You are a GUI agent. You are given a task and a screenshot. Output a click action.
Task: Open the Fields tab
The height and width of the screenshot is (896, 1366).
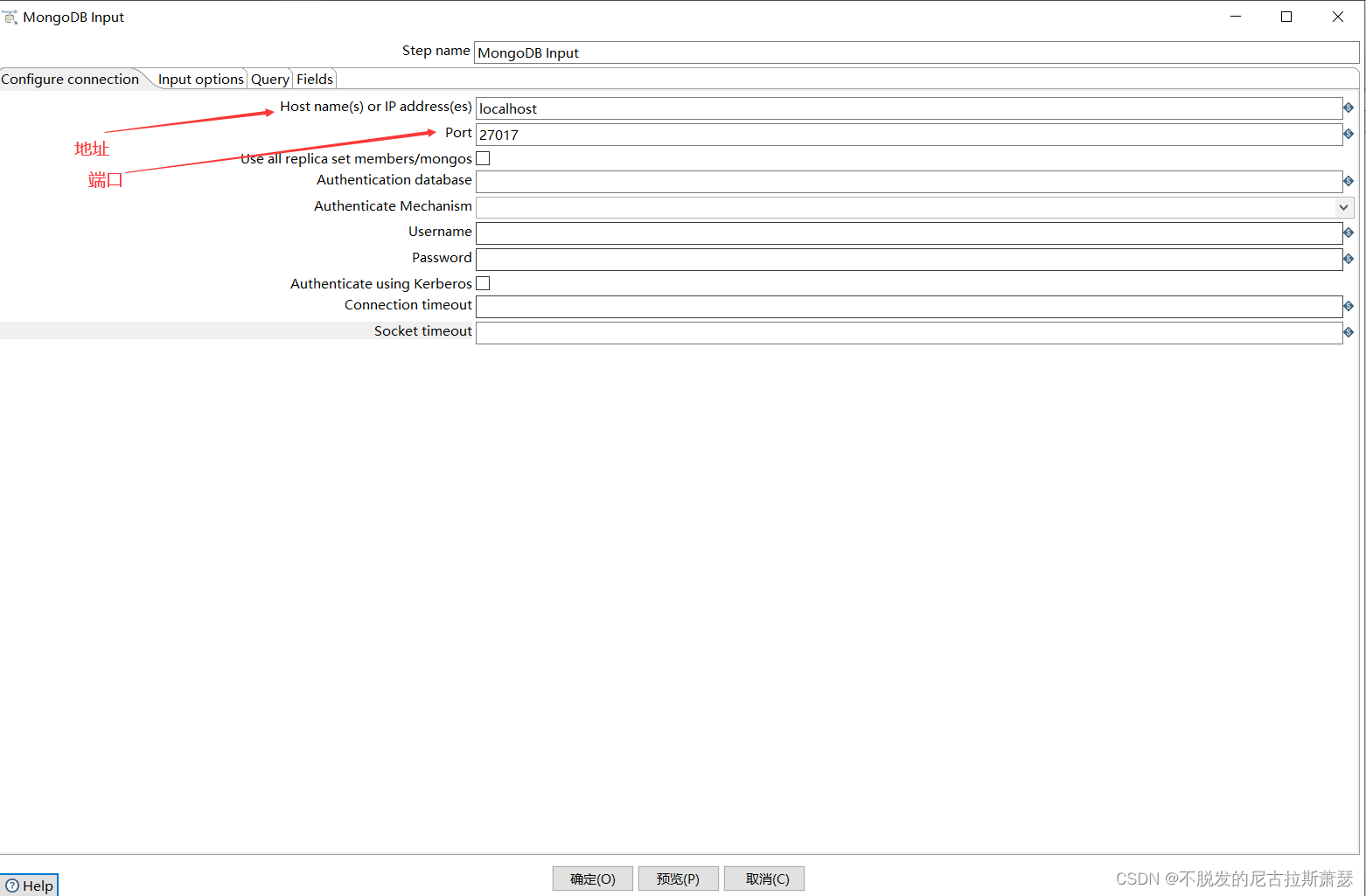[x=315, y=79]
